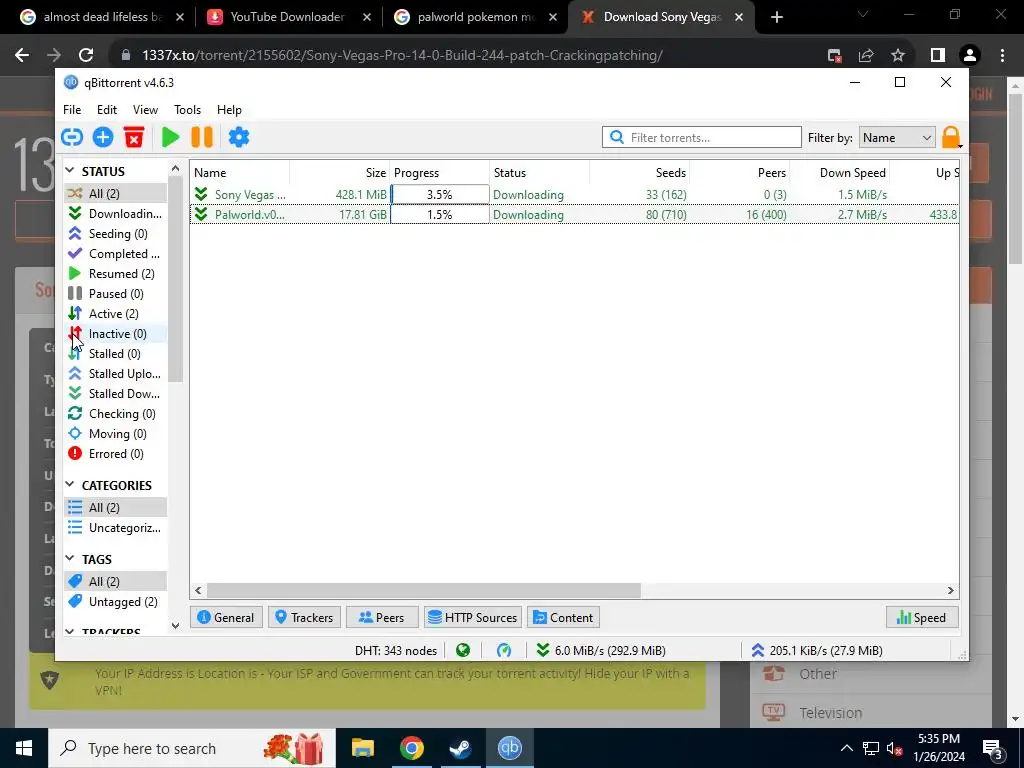Open the File menu
The width and height of the screenshot is (1024, 768).
(x=72, y=110)
